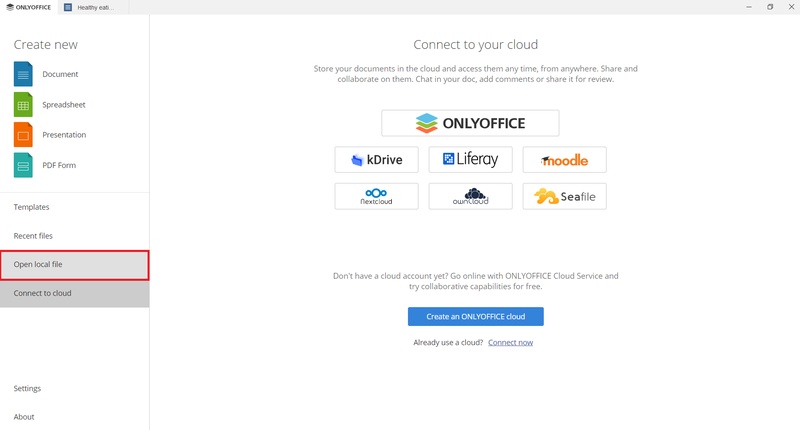This screenshot has height=430, width=800.
Task: Choose Liferay cloud provider
Action: point(470,160)
